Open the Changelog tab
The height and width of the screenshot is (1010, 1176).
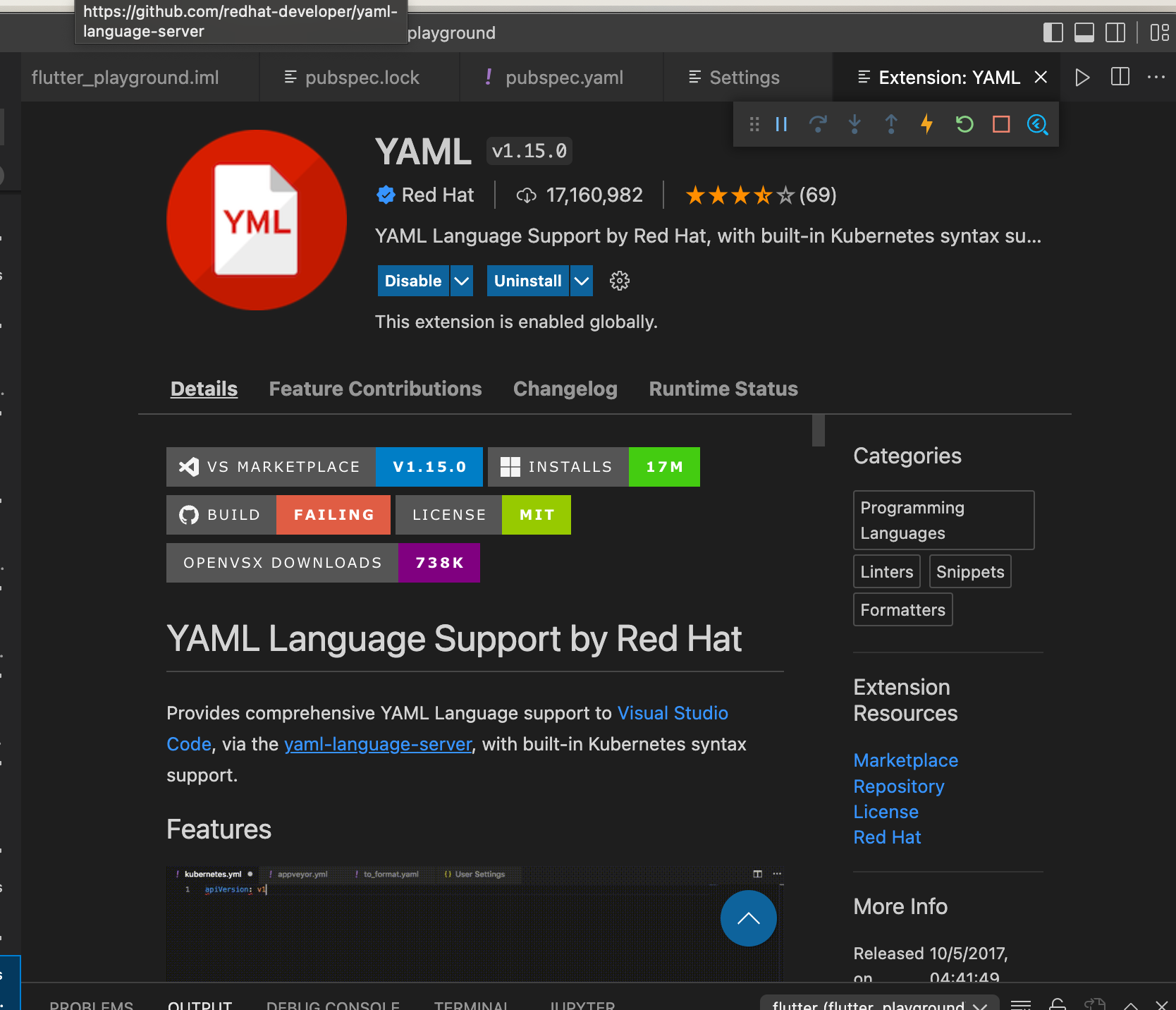pyautogui.click(x=565, y=389)
